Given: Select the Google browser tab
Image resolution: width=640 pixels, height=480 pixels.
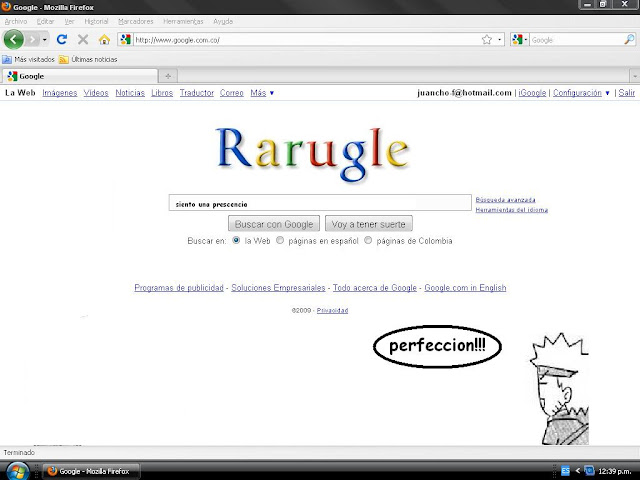Looking at the screenshot, I should pyautogui.click(x=80, y=76).
